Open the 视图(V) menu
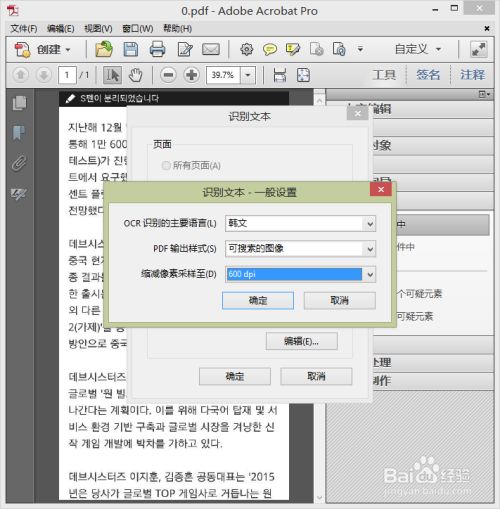The width and height of the screenshot is (500, 509). [x=98, y=29]
